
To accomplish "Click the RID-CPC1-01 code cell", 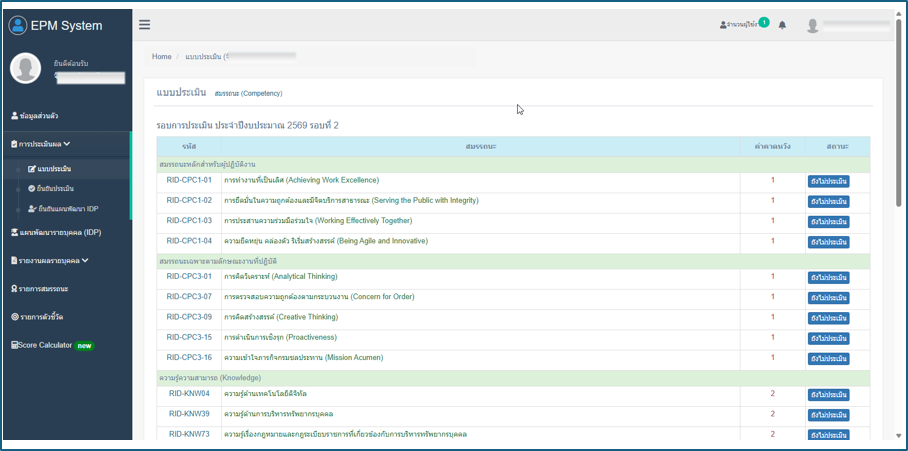I will (189, 180).
